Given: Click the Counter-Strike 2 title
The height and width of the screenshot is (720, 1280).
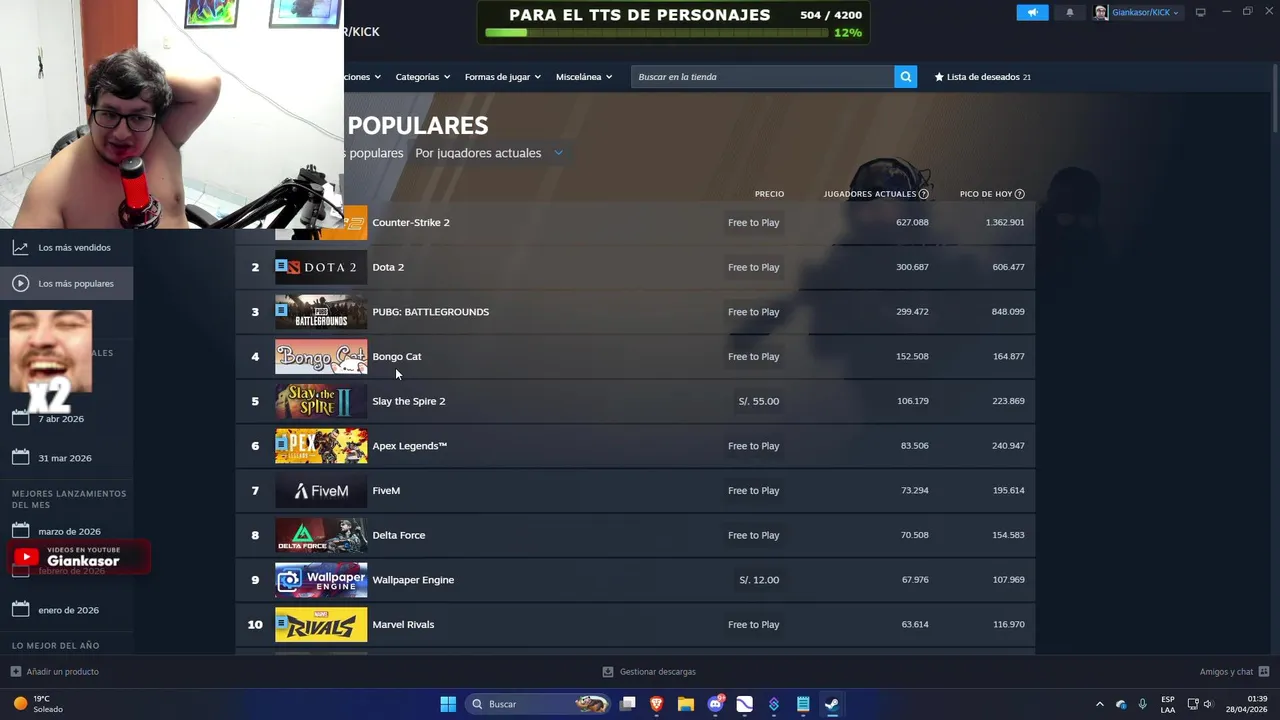Looking at the screenshot, I should [x=411, y=222].
